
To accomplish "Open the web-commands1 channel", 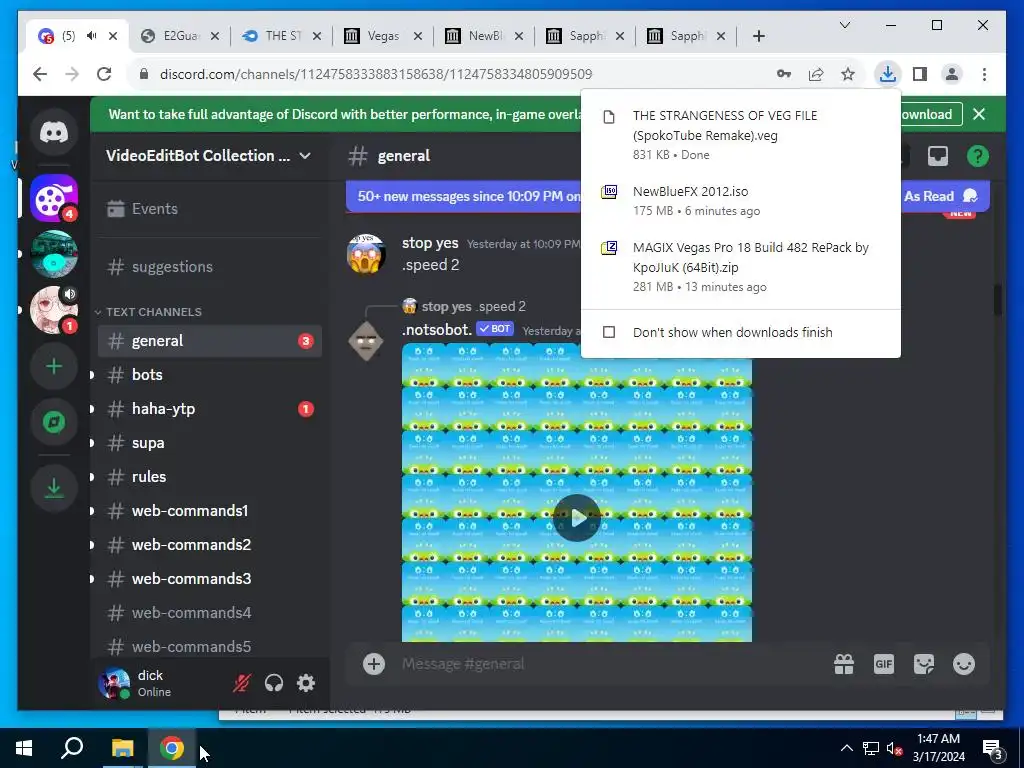I will (209, 511).
